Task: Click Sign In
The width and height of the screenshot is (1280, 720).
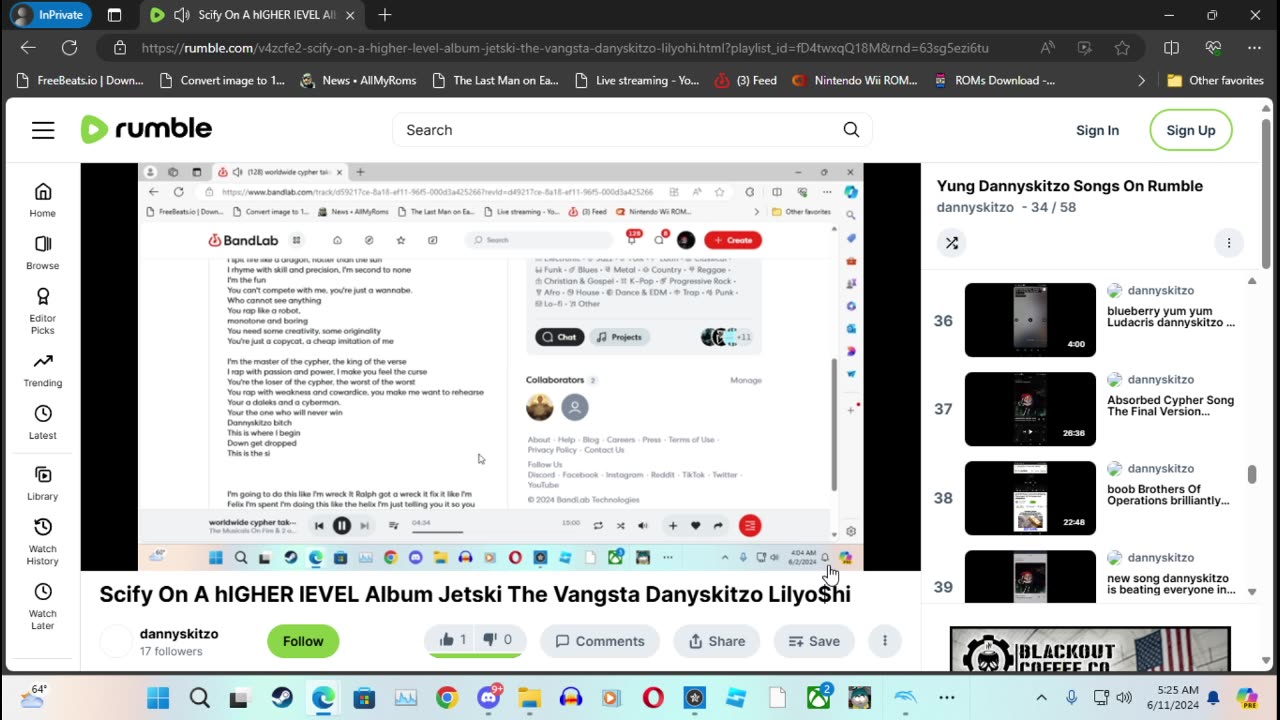Action: (x=1097, y=130)
